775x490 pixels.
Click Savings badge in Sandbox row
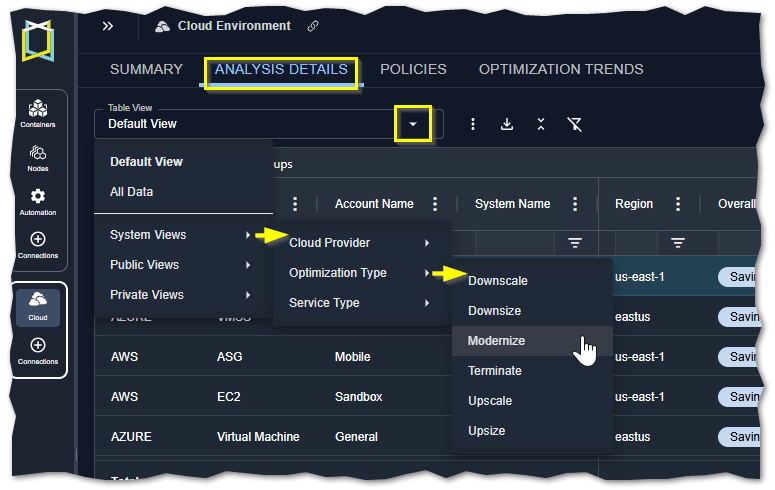pos(738,397)
